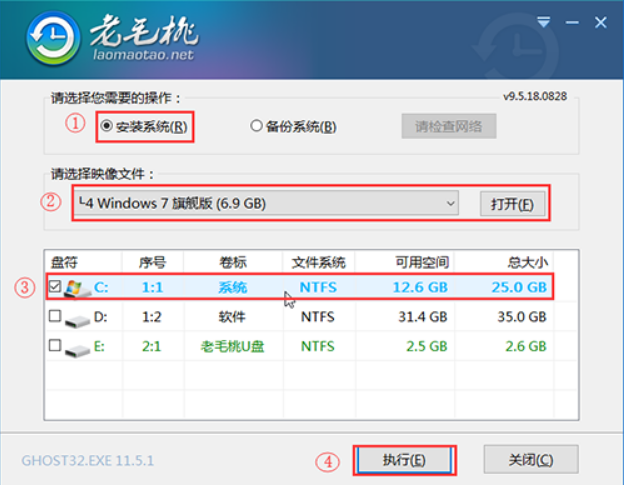The image size is (624, 487).
Task: Select the 备份系统(B) radio option
Action: (x=256, y=127)
